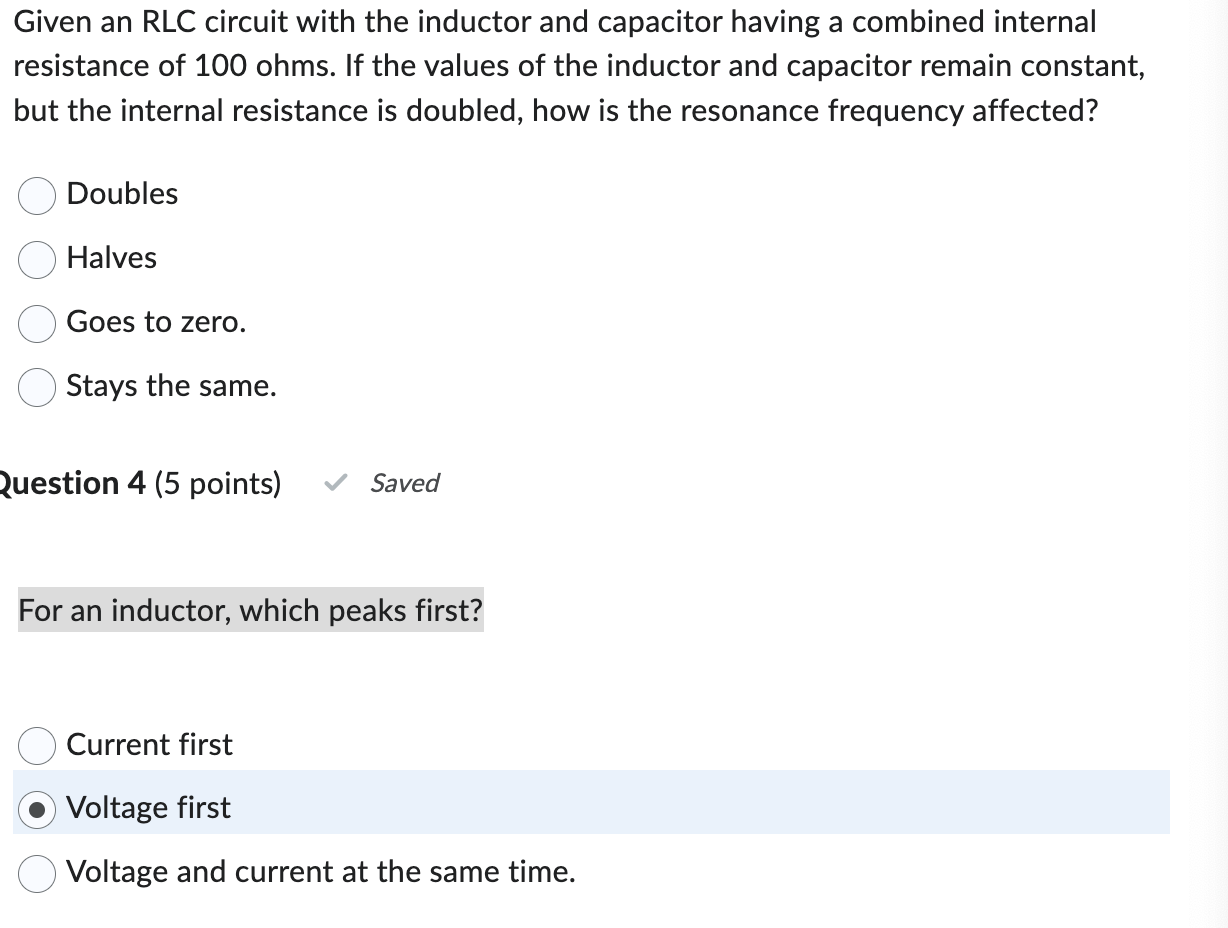Click the circle next to Doubles
The height and width of the screenshot is (928, 1228).
pyautogui.click(x=36, y=195)
